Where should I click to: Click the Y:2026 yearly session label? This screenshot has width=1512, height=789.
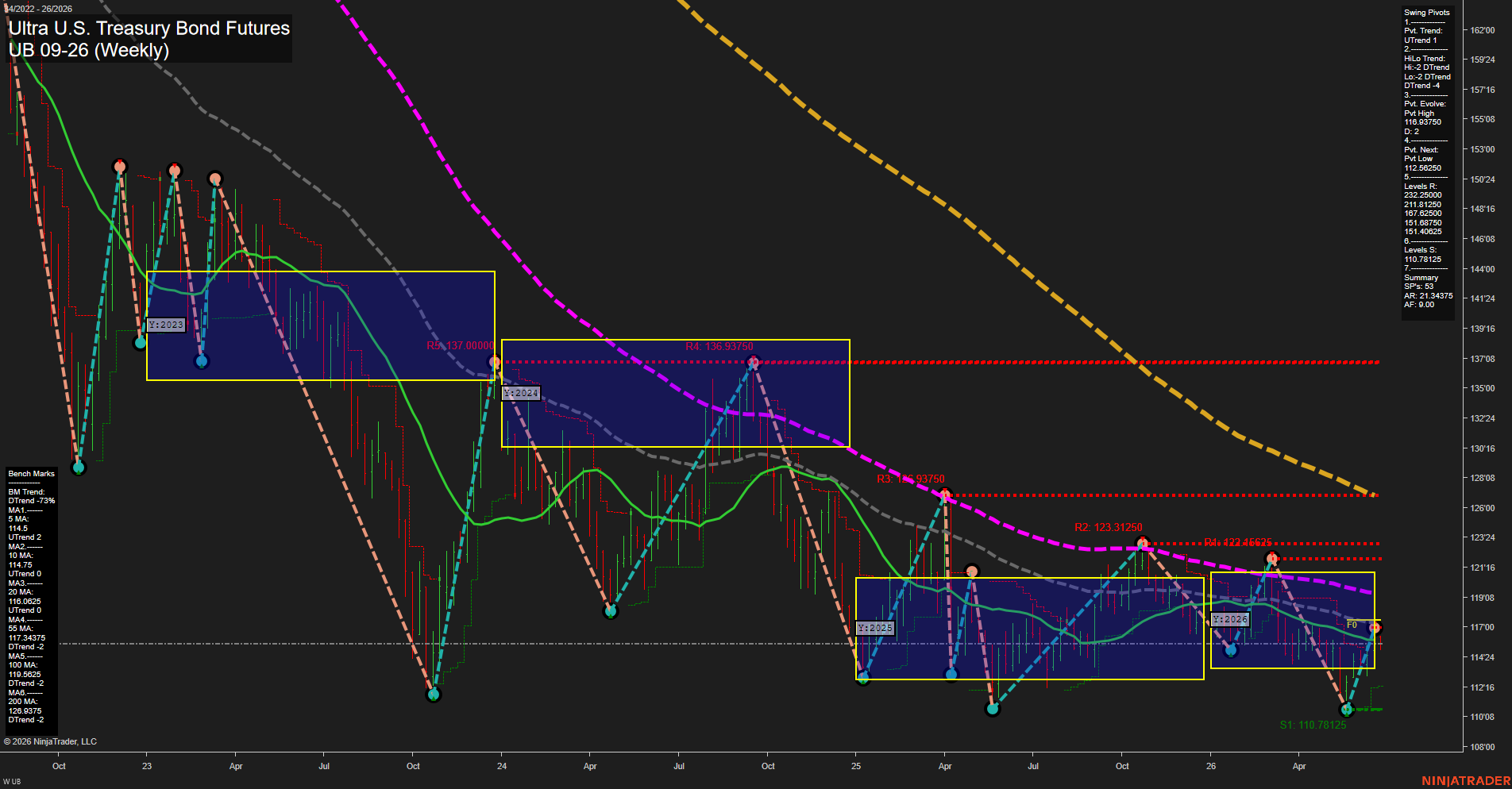[x=1230, y=619]
